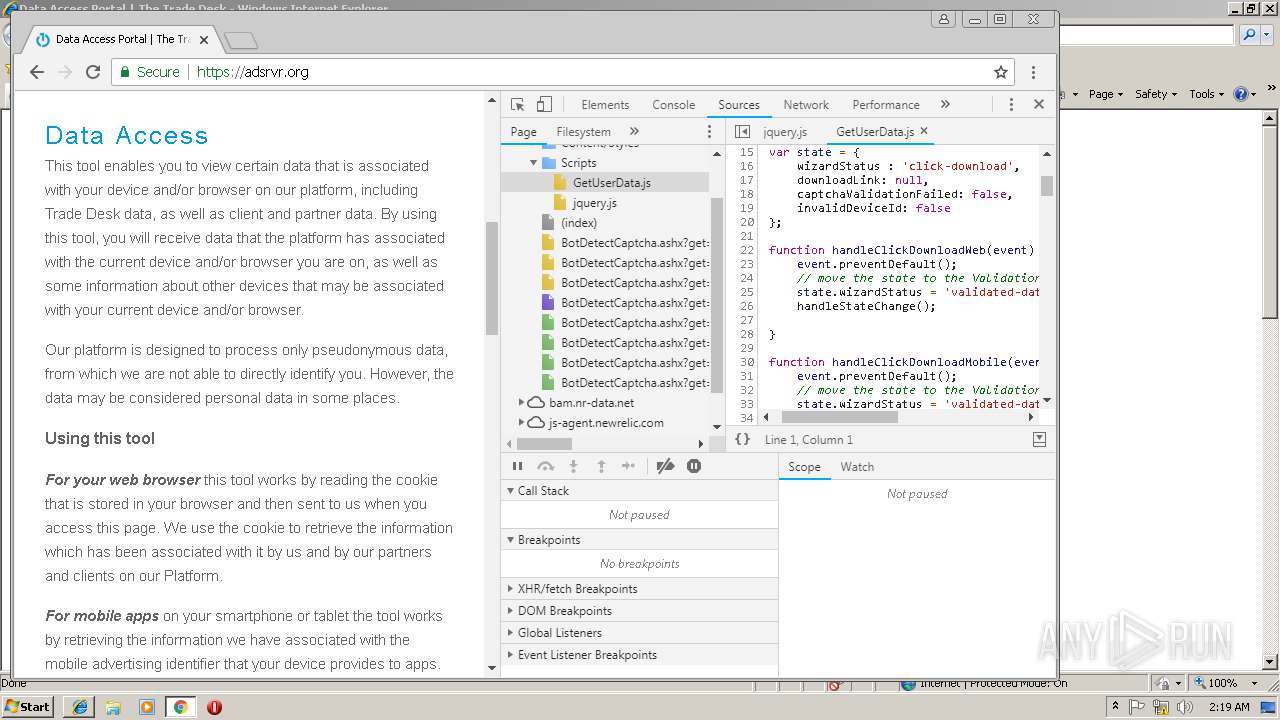Select the Scope tab

point(804,467)
